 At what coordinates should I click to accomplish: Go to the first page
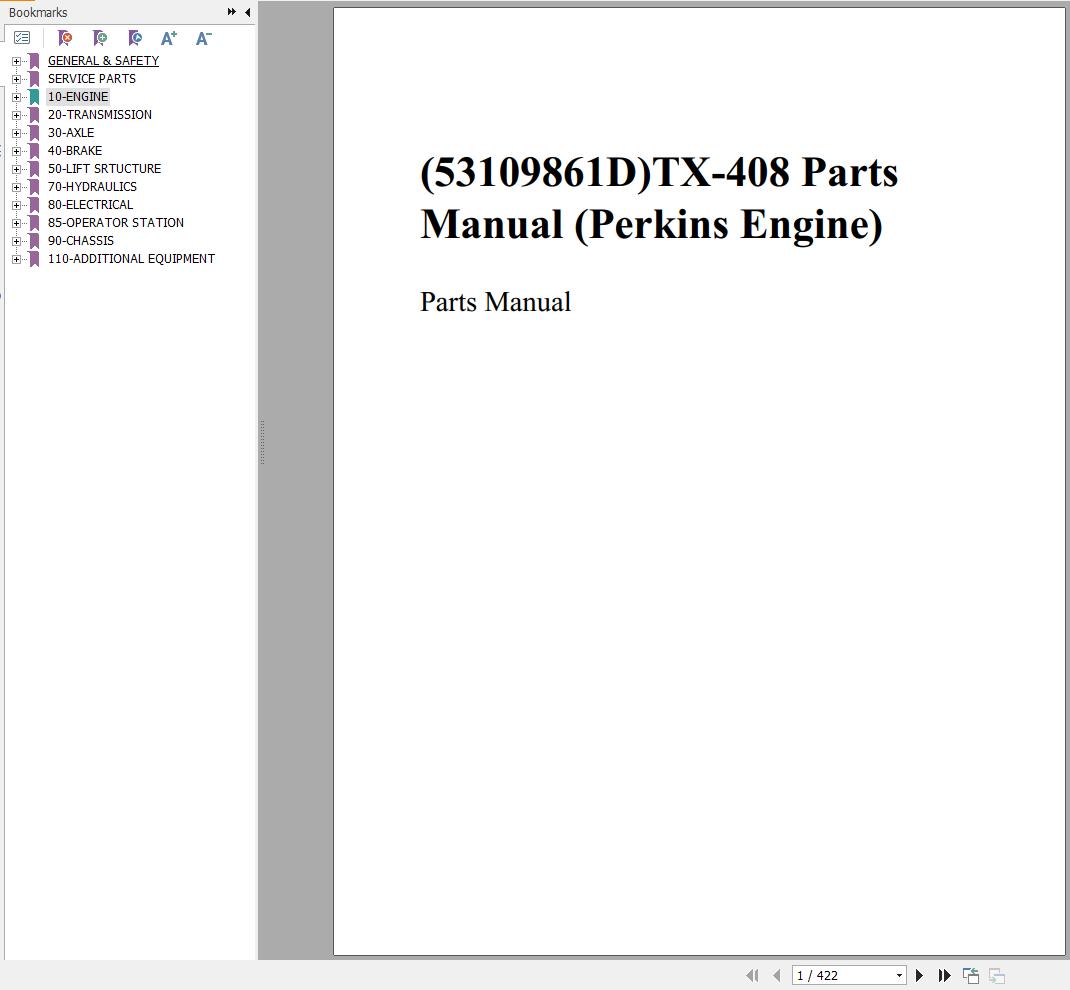coord(752,976)
